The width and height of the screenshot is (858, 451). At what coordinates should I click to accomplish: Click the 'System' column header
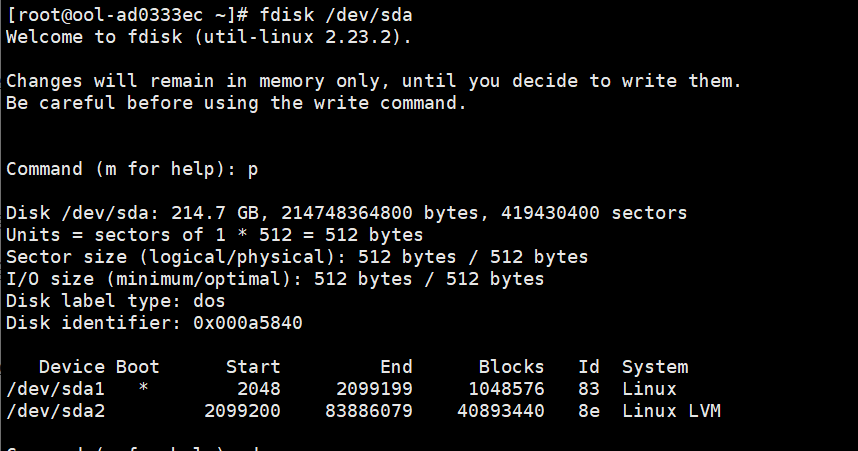pos(655,367)
